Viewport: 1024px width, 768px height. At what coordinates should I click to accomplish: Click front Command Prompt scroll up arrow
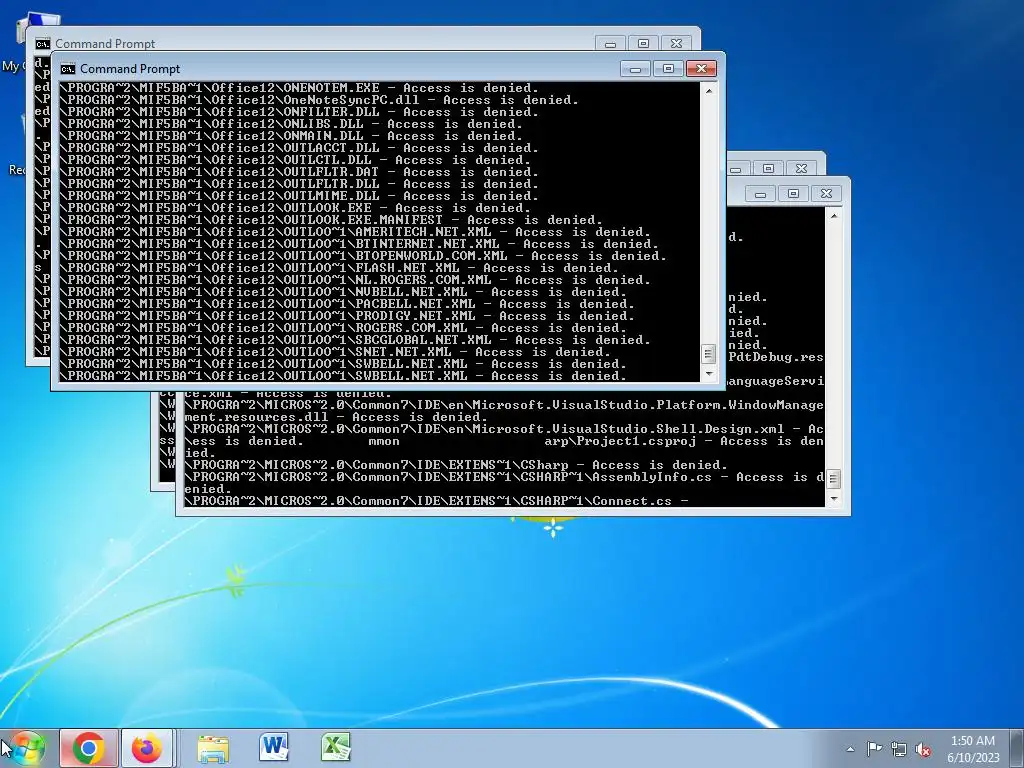709,91
